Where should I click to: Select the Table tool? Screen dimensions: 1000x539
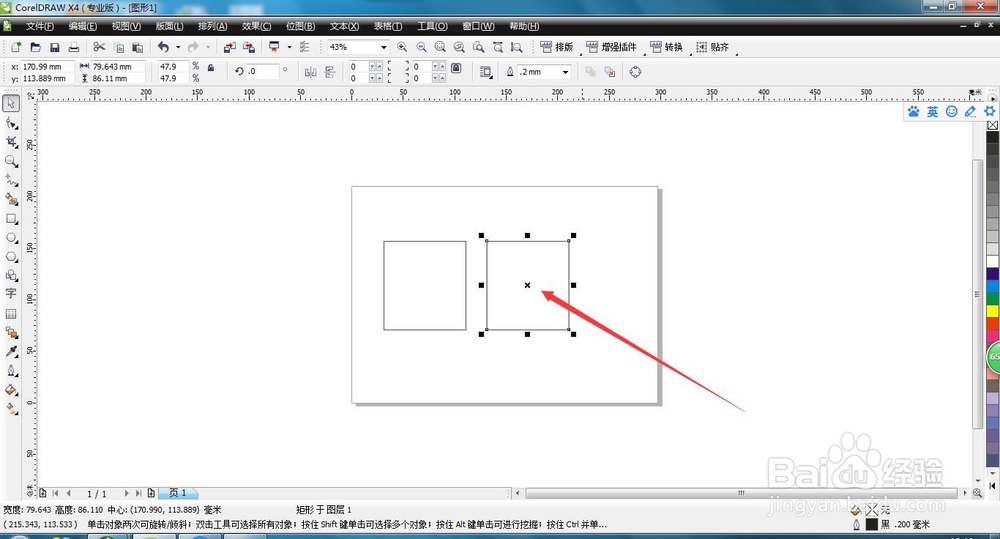point(11,314)
